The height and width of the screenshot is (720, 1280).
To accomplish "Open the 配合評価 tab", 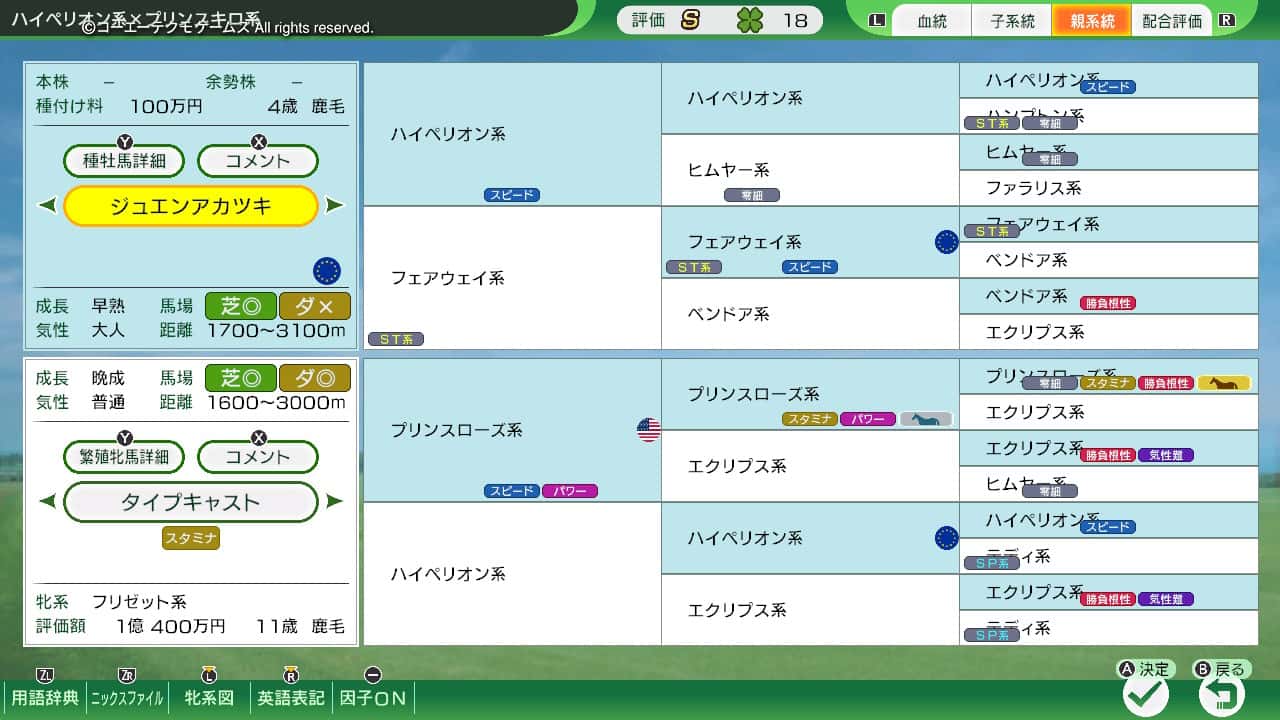I will [1171, 21].
